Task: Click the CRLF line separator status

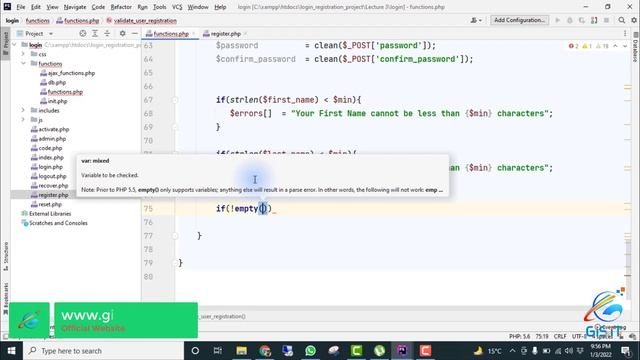Action: [560, 336]
